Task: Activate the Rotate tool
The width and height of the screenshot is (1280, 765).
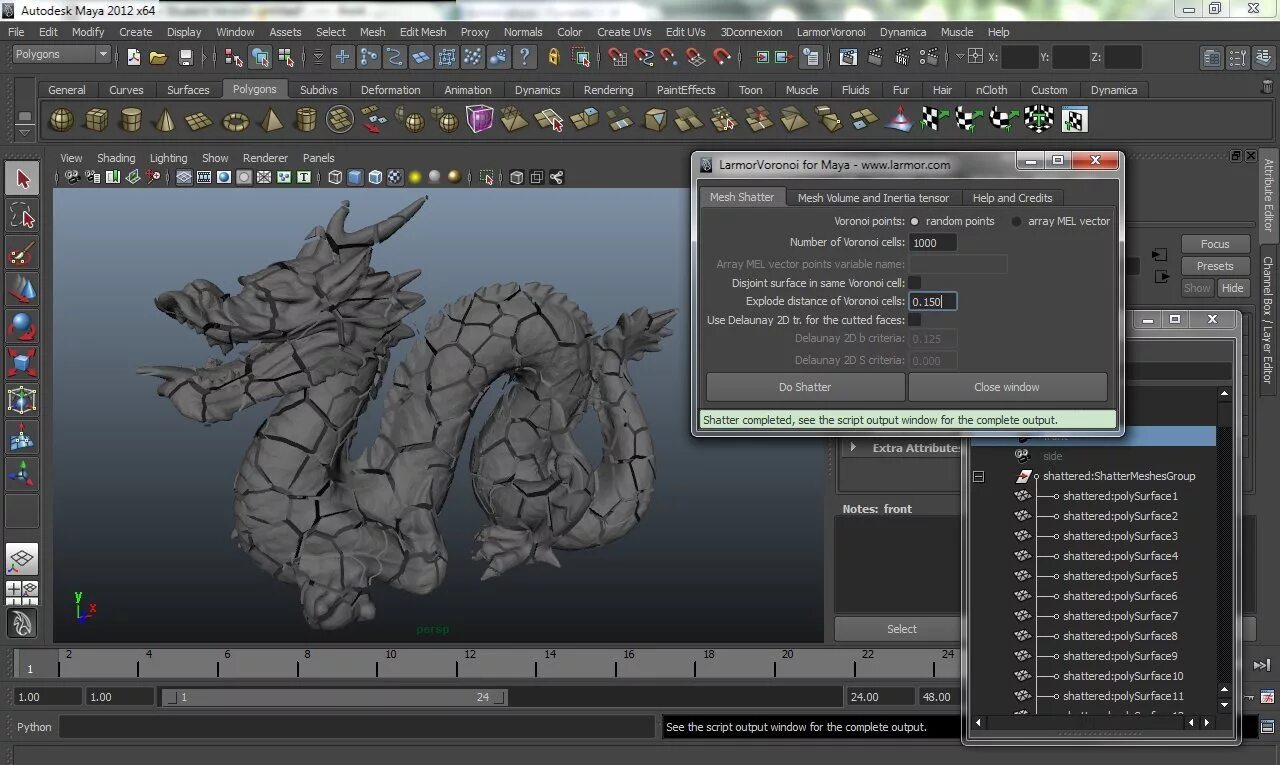Action: [22, 327]
